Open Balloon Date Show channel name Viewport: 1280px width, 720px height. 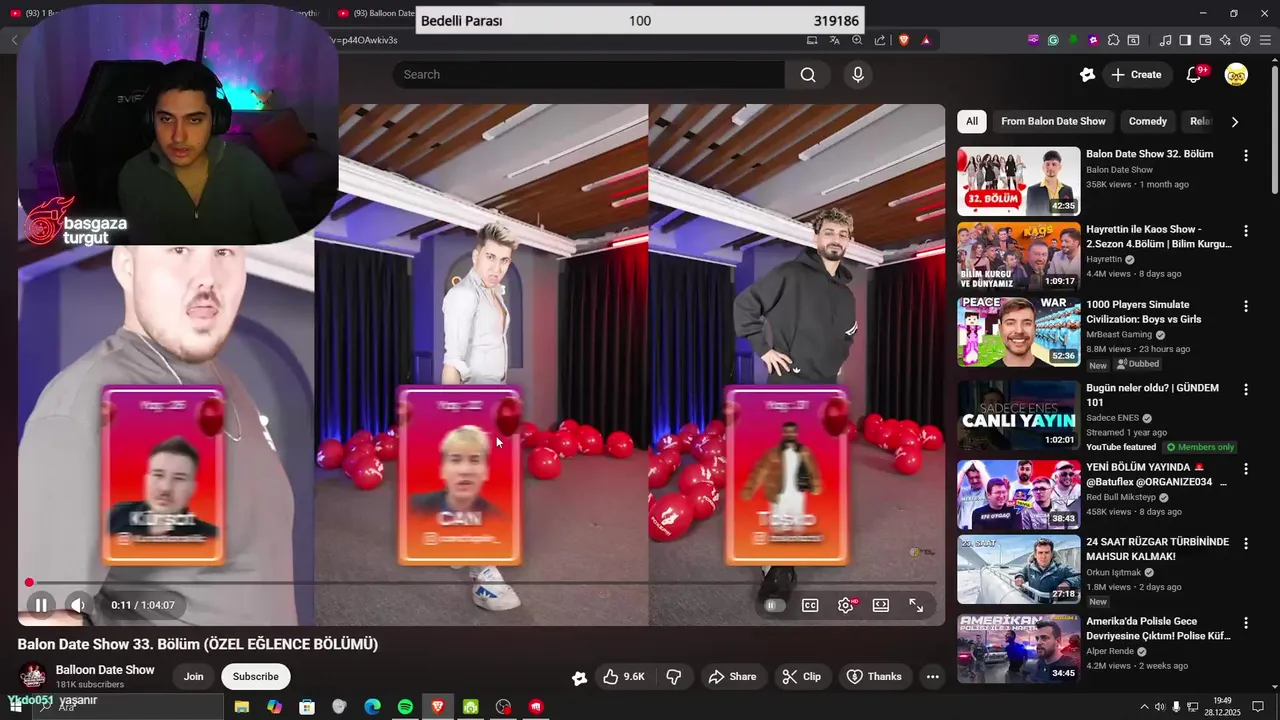[x=105, y=670]
